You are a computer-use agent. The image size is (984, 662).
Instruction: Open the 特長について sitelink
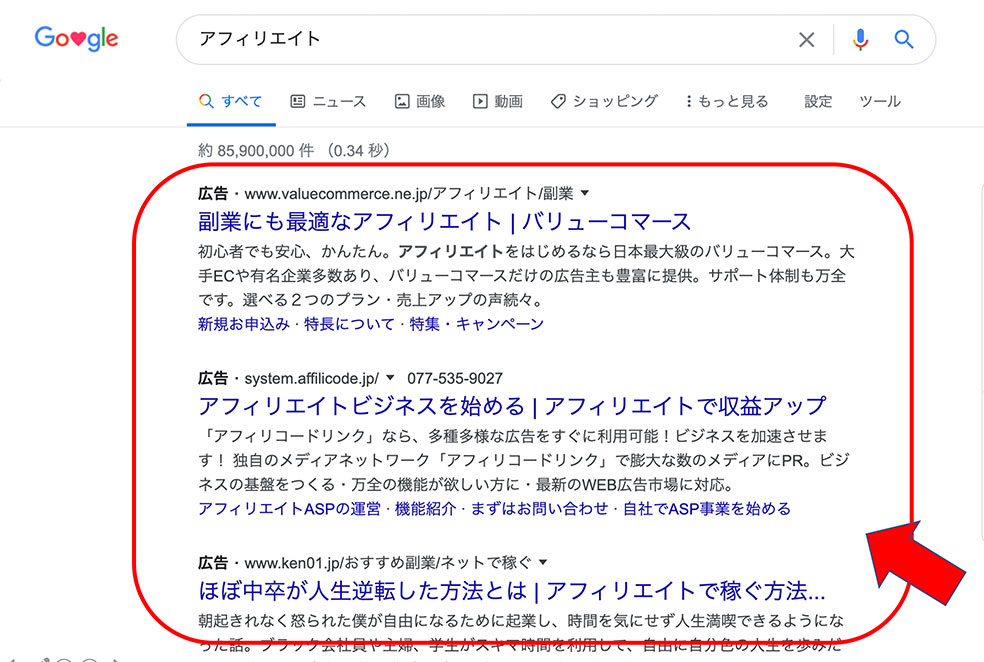tap(349, 324)
